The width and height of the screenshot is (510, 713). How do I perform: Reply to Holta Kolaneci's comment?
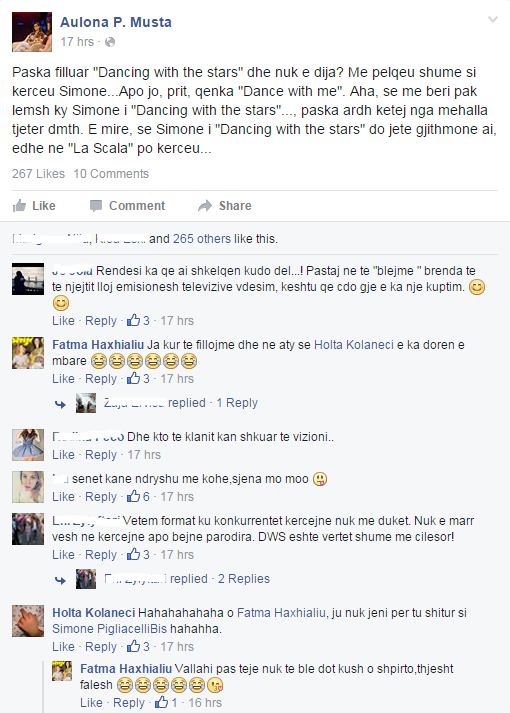tap(101, 647)
